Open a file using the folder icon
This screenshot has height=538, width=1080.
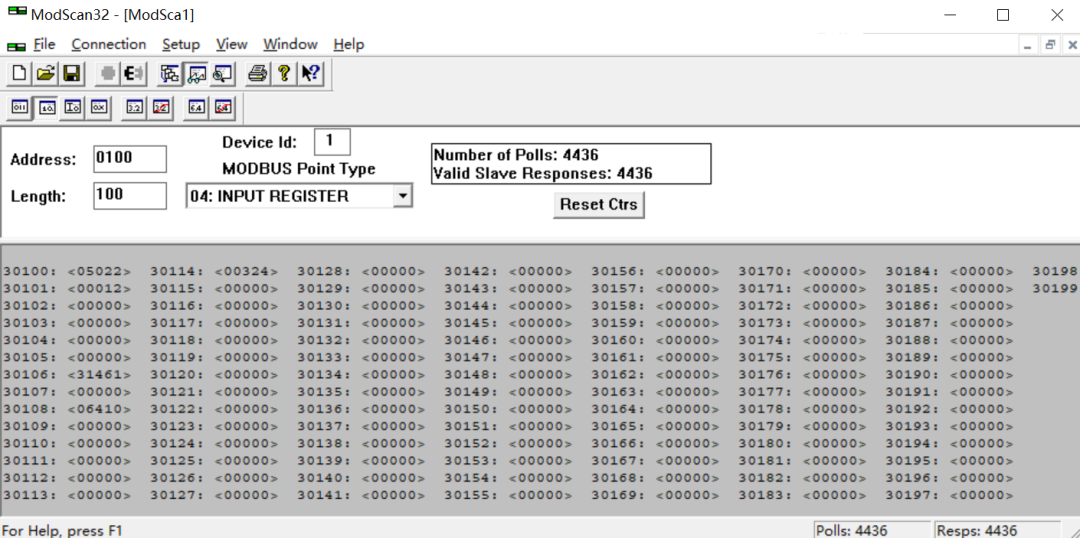click(x=45, y=73)
